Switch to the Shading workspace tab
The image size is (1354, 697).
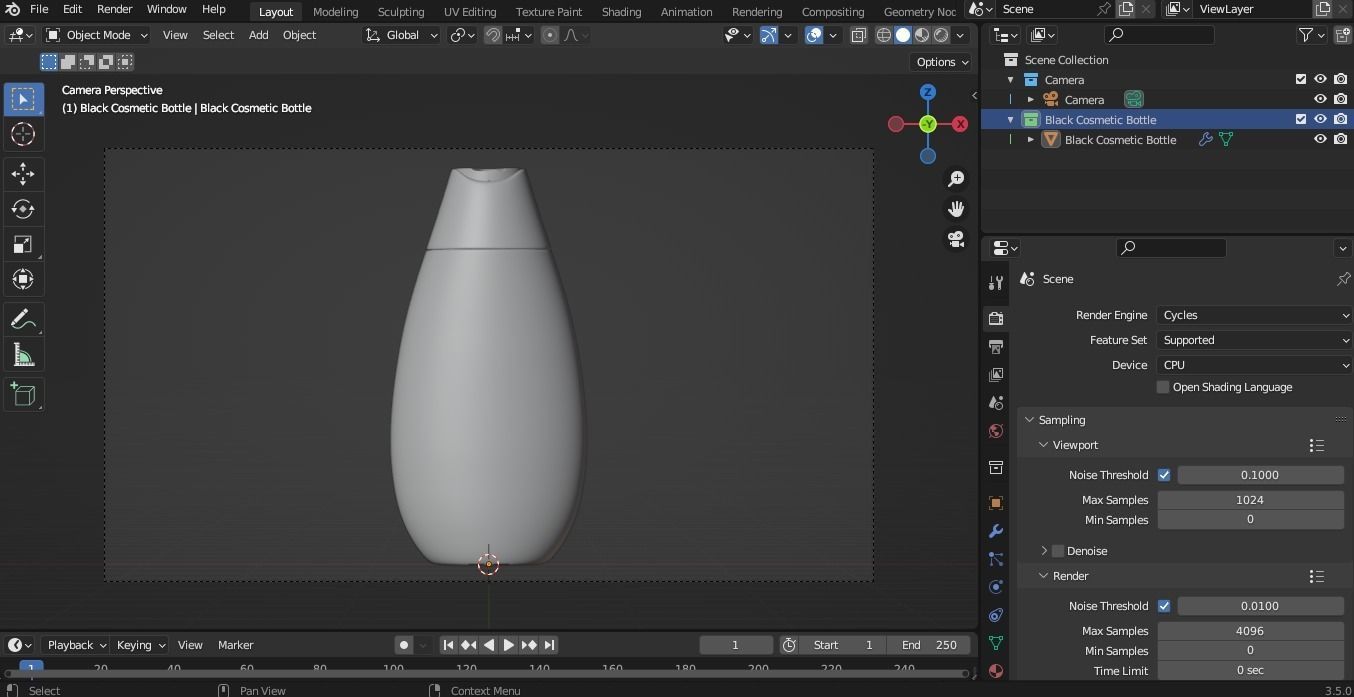tap(621, 11)
